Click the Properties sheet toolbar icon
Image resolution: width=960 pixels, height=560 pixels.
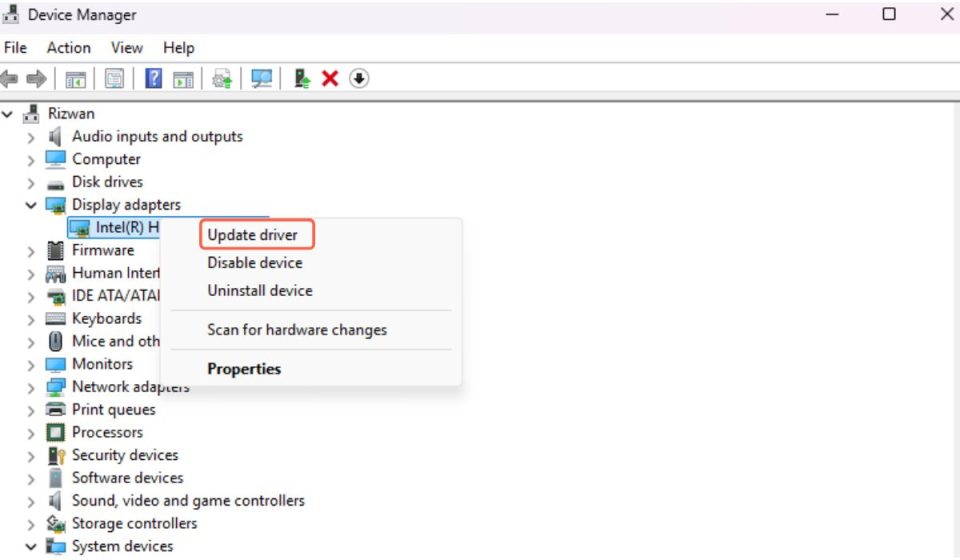point(114,79)
